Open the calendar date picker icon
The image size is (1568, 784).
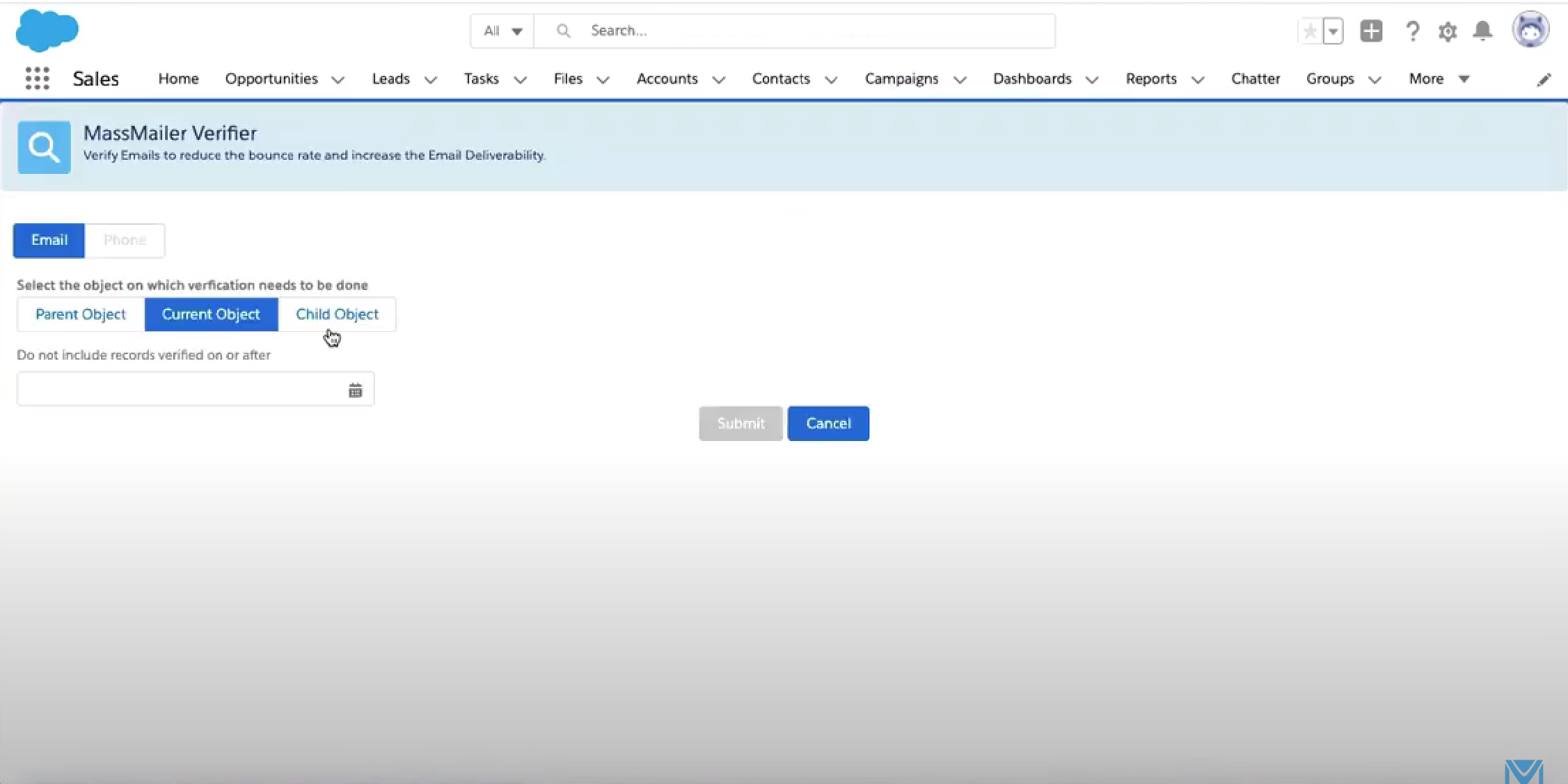(356, 390)
